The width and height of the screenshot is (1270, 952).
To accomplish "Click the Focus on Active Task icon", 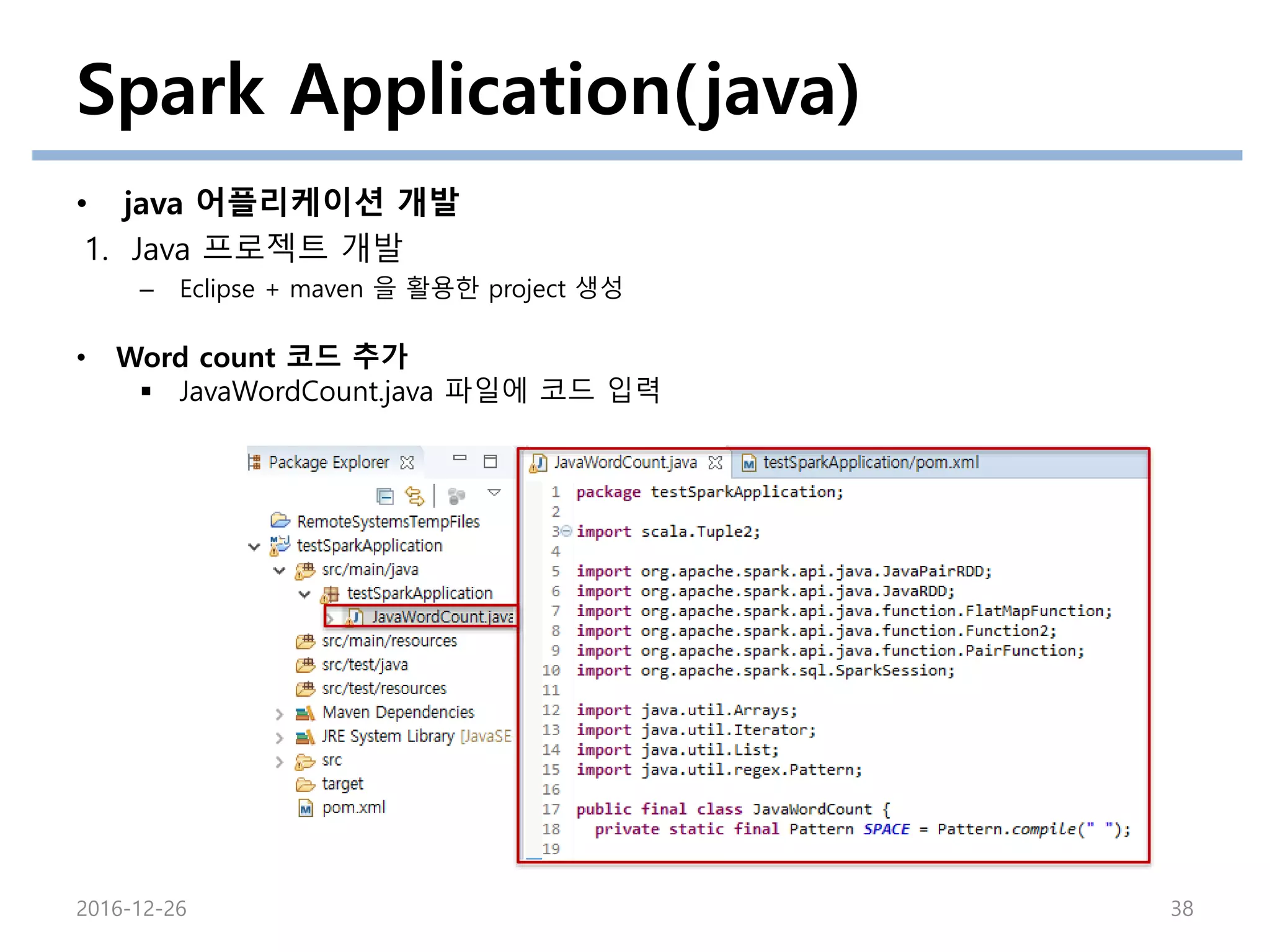I will coord(456,496).
